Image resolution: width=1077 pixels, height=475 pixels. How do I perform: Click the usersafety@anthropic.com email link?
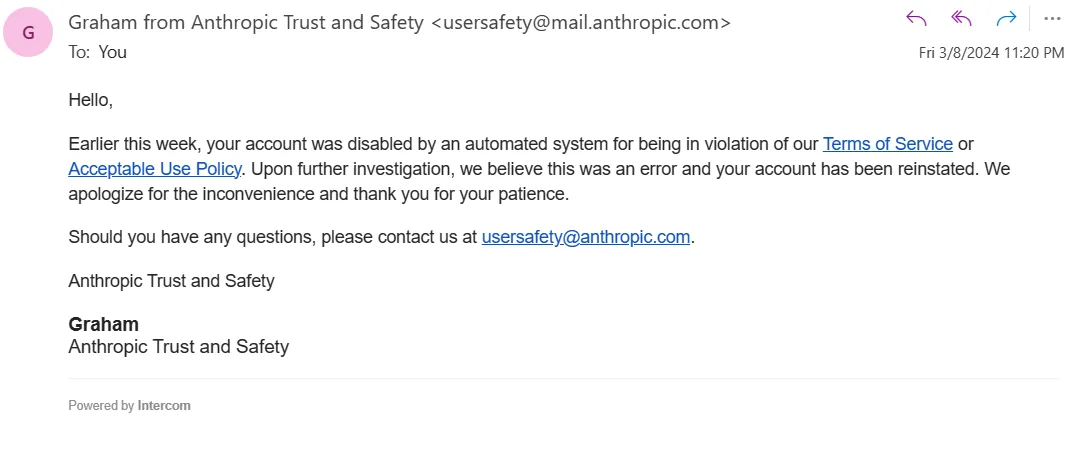[x=586, y=237]
